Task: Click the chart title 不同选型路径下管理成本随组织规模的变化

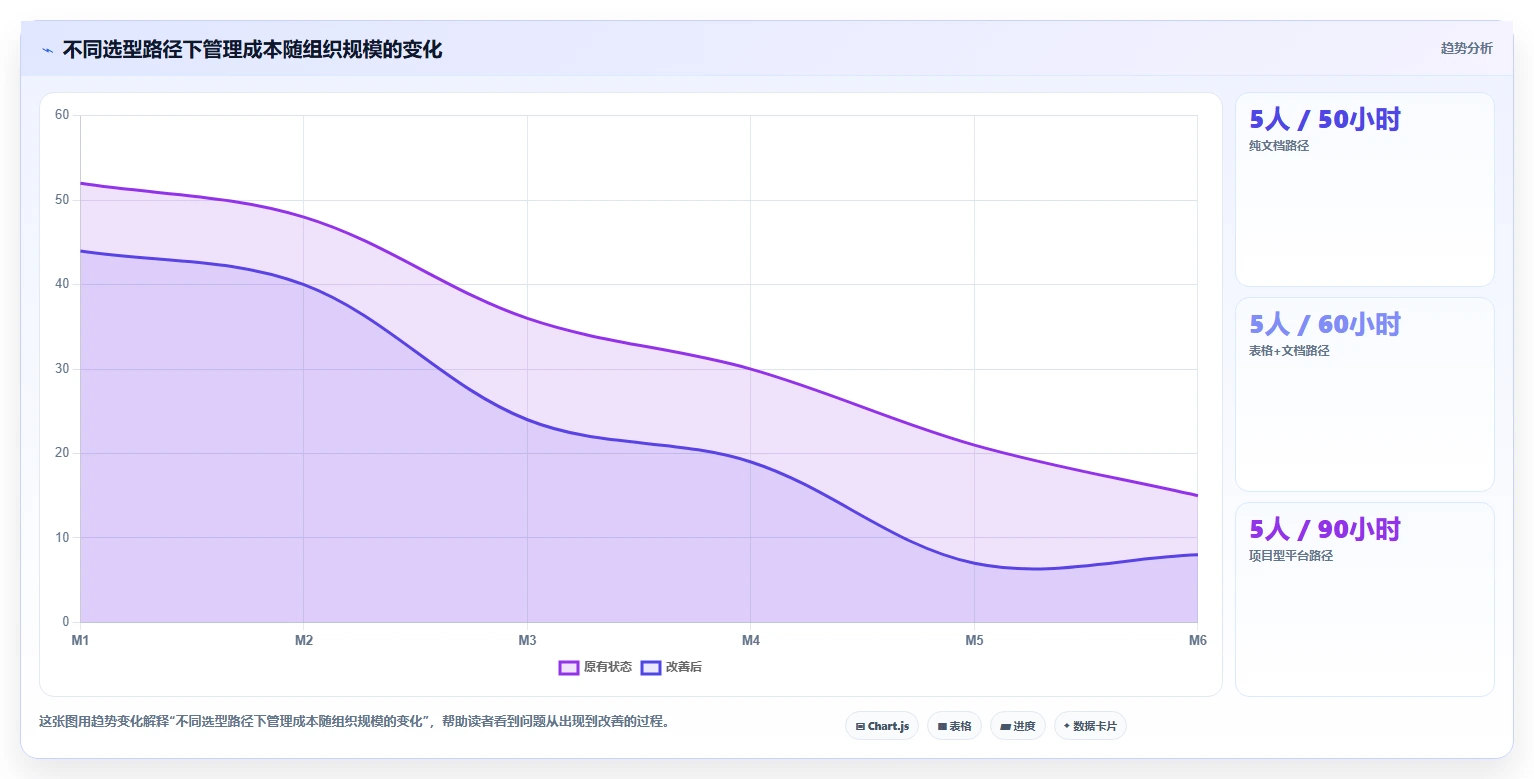Action: [x=252, y=49]
